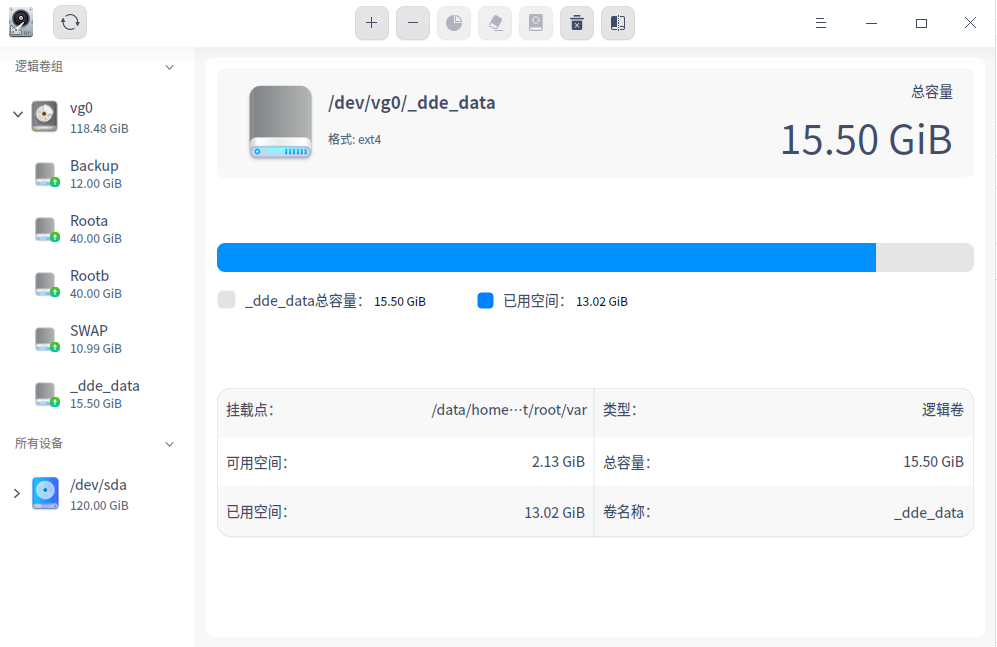Click the minus remove toolbar button
This screenshot has width=997, height=647.
tap(413, 24)
